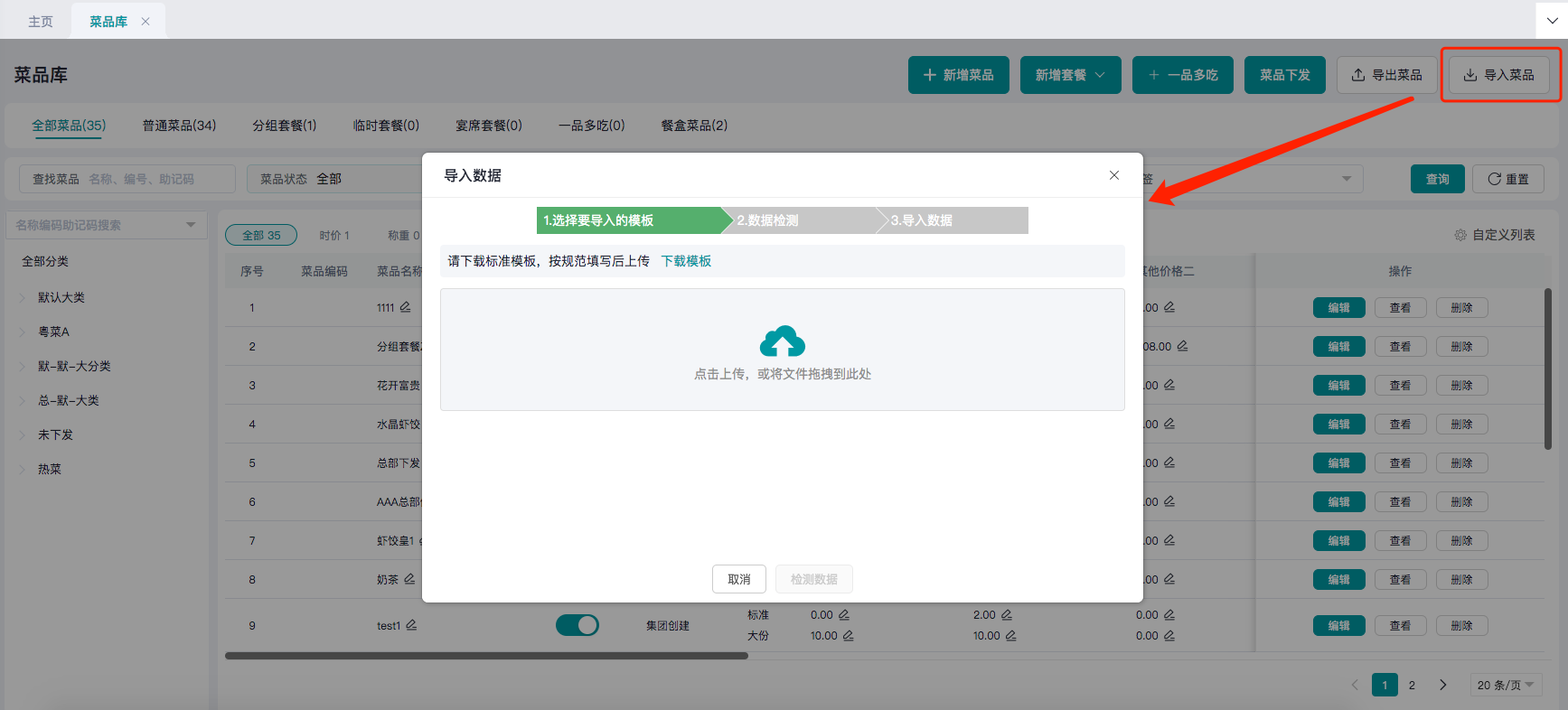Click previous page arrow

(x=1355, y=685)
